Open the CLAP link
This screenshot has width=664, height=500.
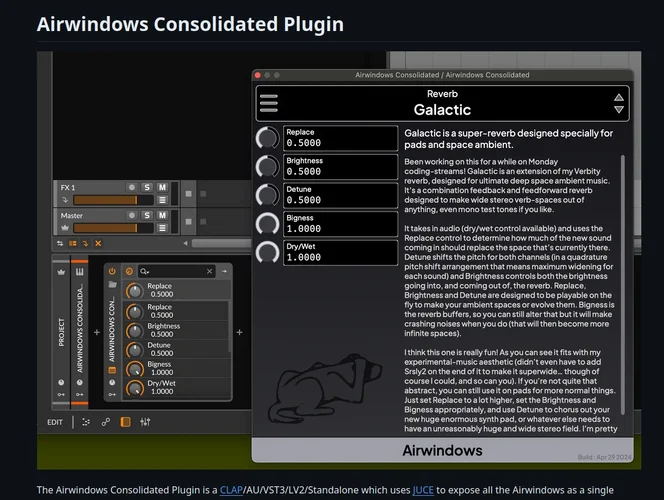point(231,490)
